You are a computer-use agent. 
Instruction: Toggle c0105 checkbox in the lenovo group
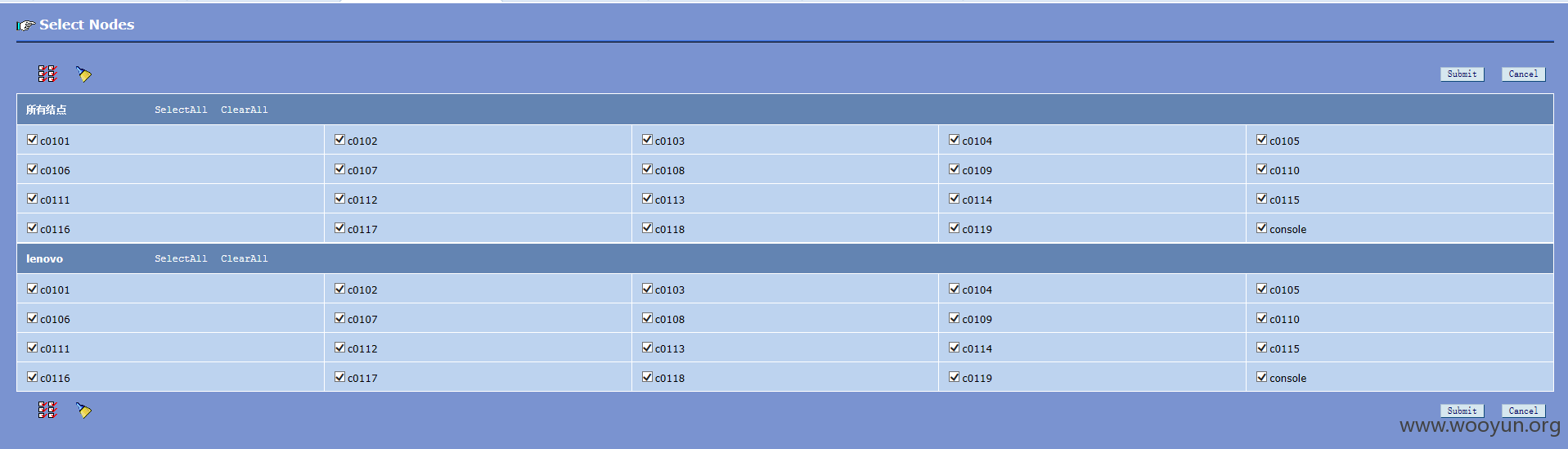click(1261, 289)
